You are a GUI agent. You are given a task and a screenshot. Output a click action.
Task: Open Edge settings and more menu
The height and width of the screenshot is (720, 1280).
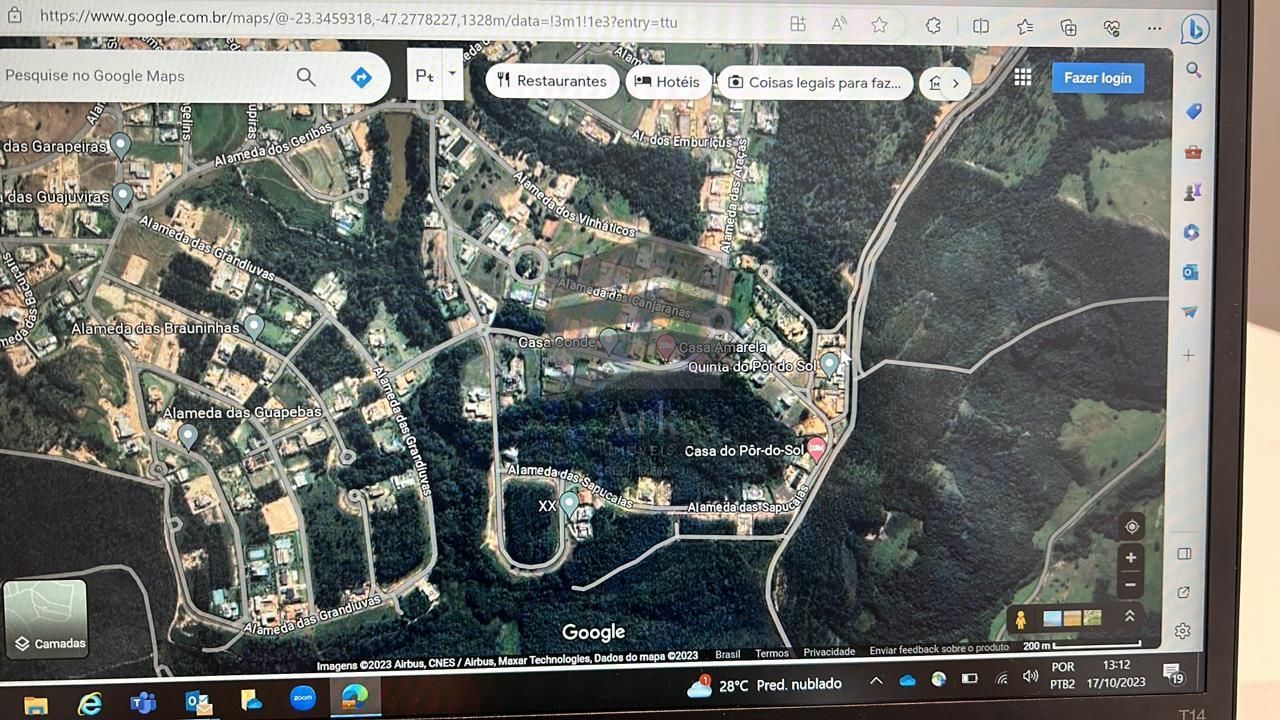pos(1154,29)
